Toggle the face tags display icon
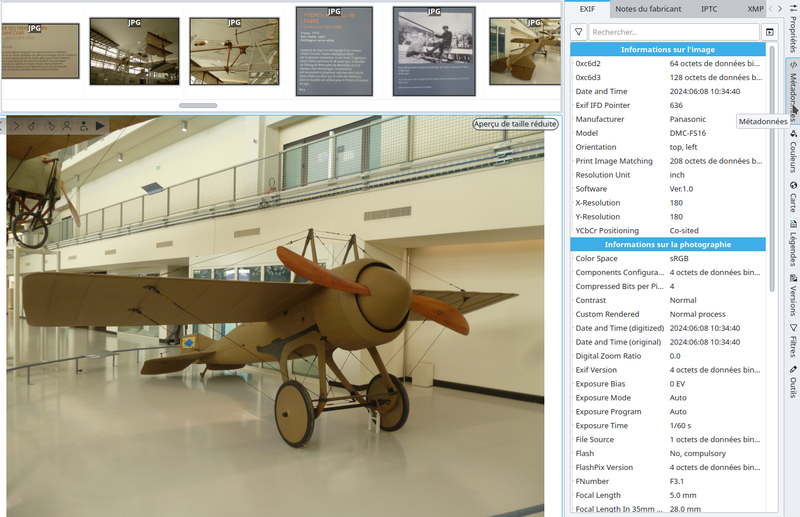Image resolution: width=800 pixels, height=517 pixels. coord(67,125)
